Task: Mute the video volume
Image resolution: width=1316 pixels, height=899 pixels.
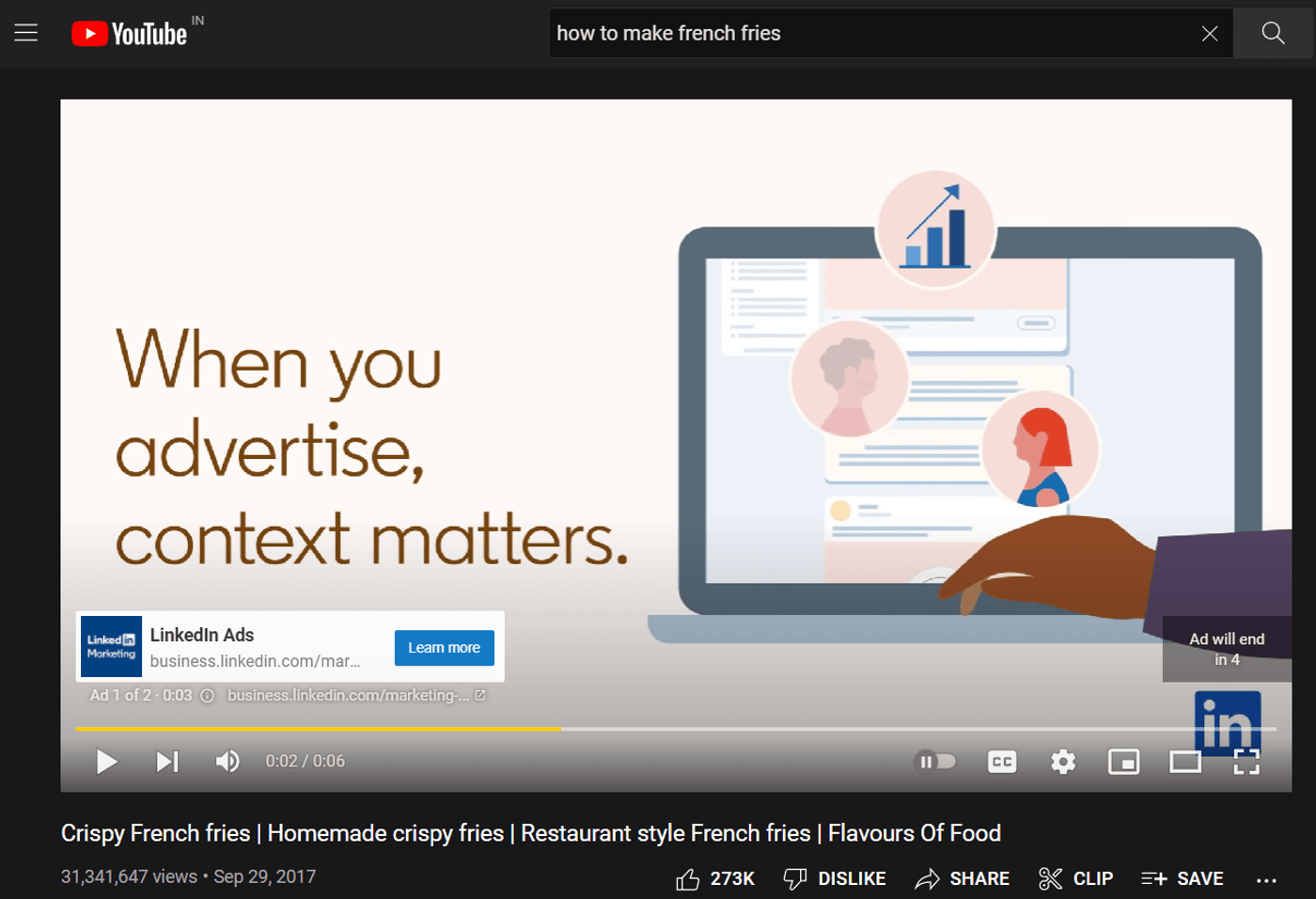Action: 227,761
